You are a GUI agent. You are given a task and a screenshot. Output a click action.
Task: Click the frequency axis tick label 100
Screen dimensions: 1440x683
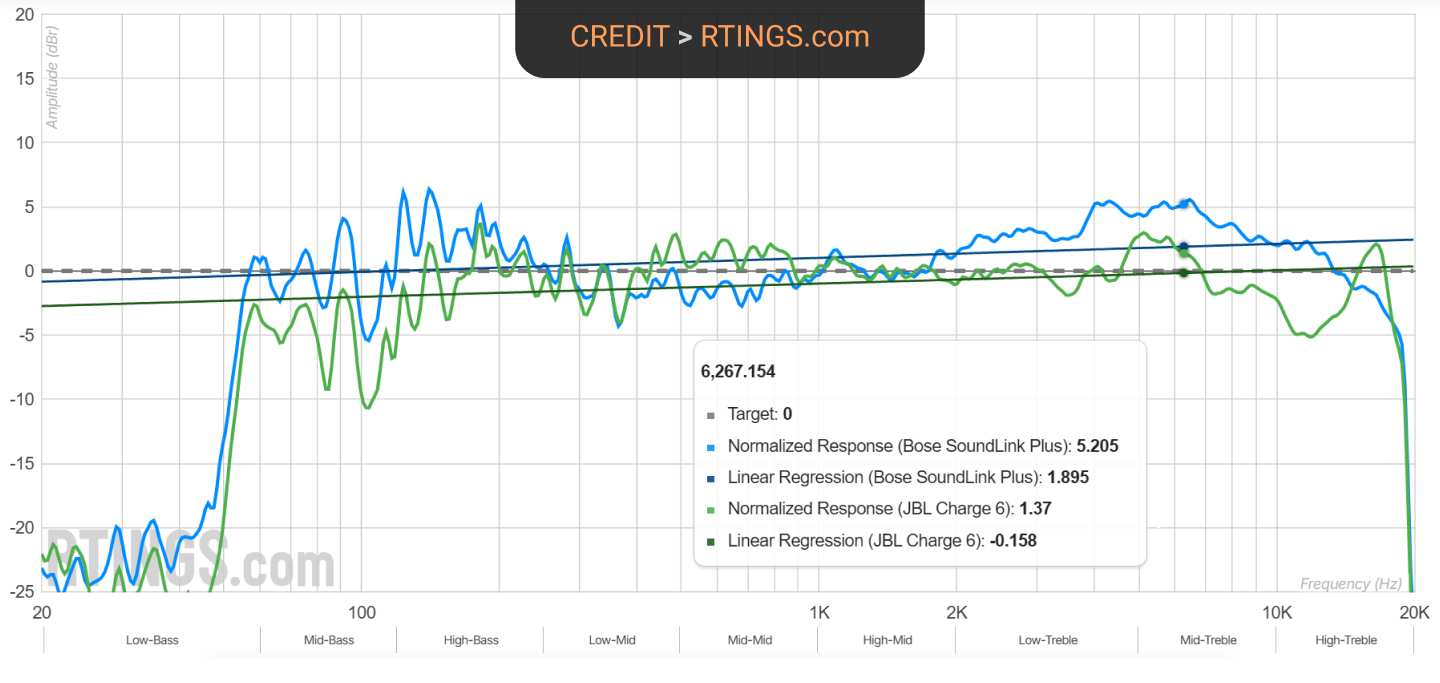[x=361, y=611]
